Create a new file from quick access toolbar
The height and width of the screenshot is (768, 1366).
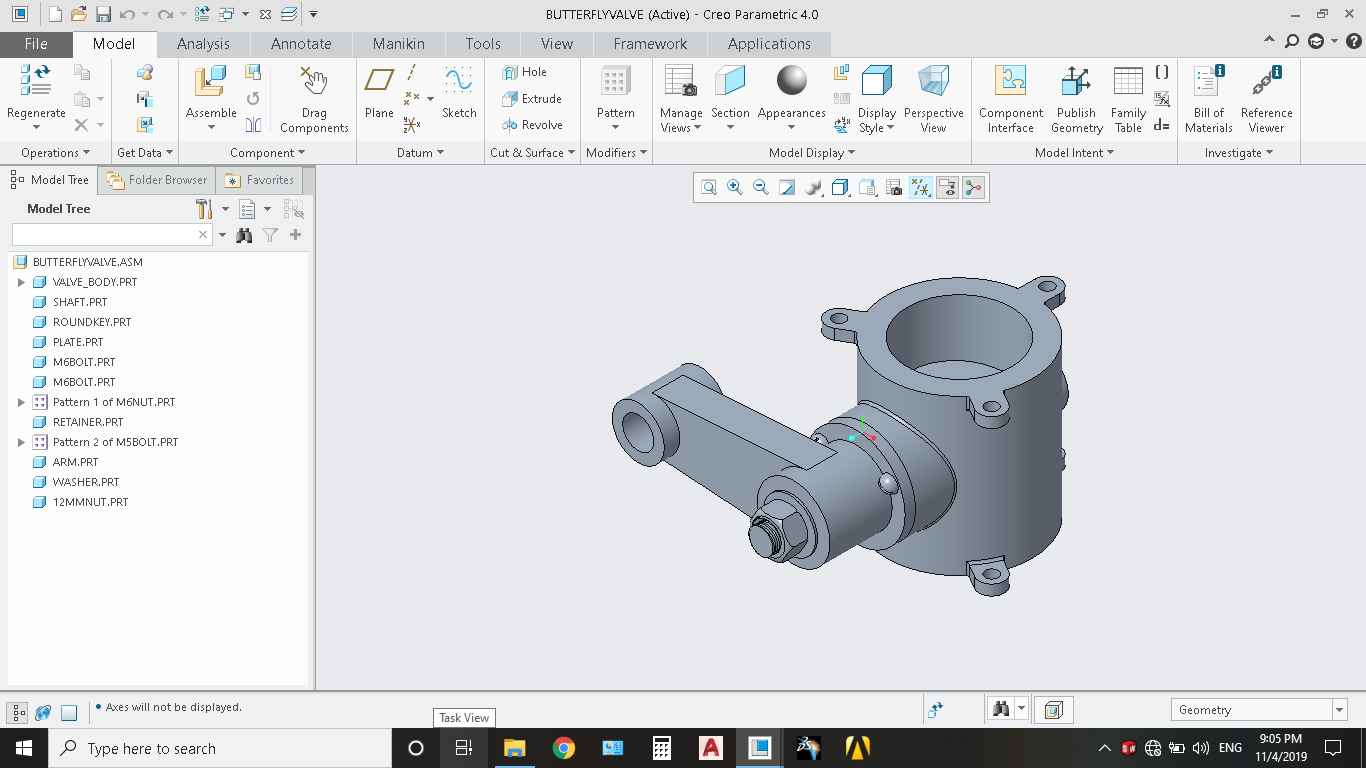tap(55, 14)
